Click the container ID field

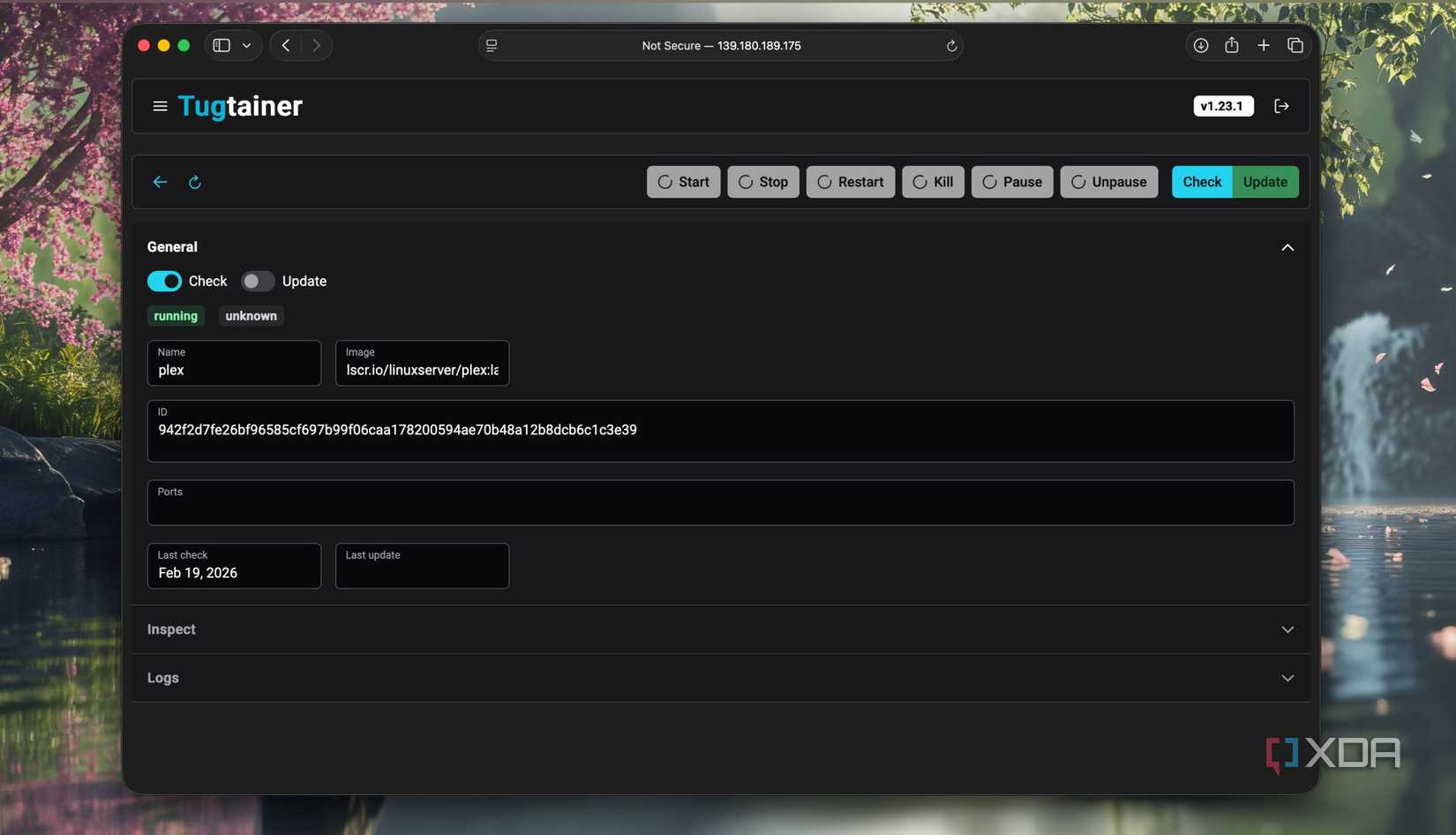pyautogui.click(x=721, y=431)
